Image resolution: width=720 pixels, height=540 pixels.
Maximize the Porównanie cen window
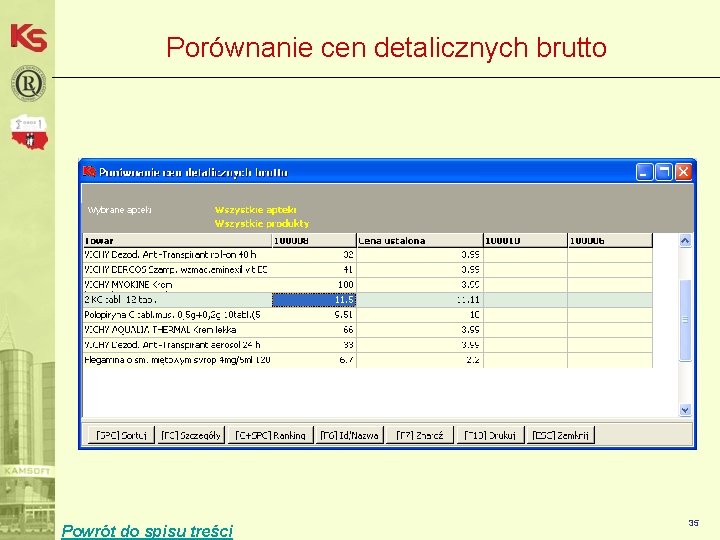(664, 172)
